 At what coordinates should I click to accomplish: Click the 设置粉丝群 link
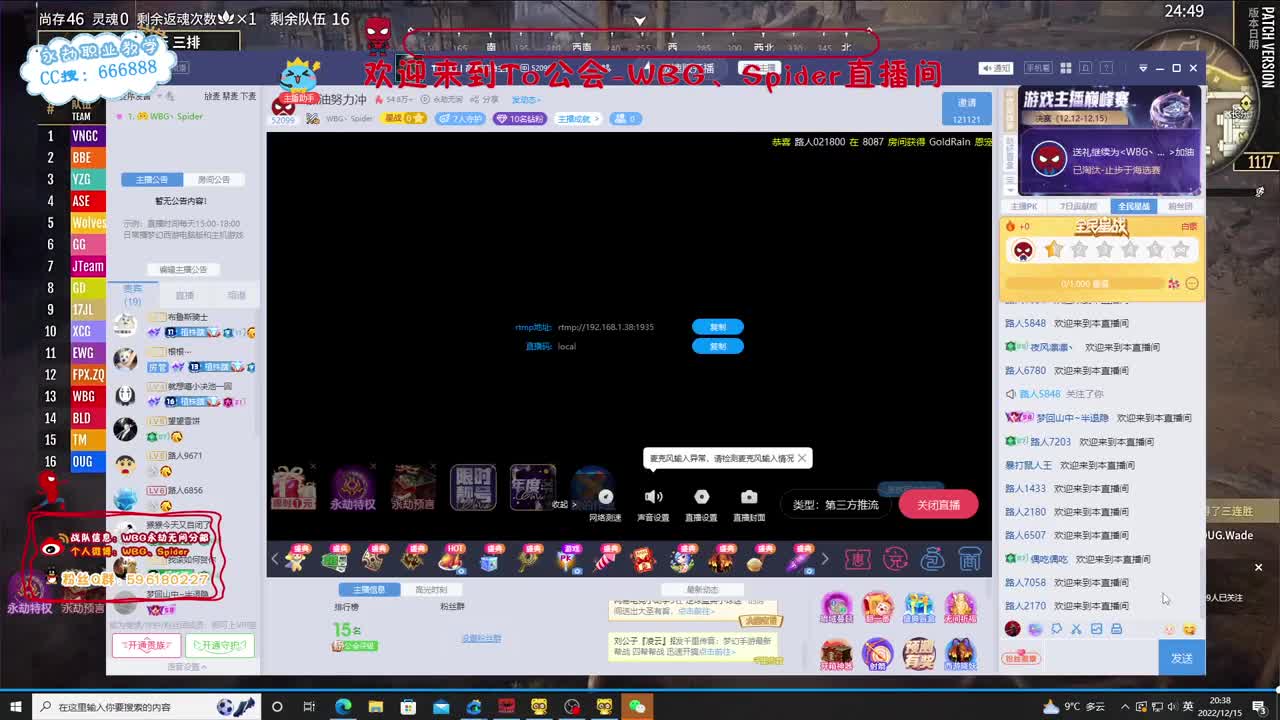(481, 638)
